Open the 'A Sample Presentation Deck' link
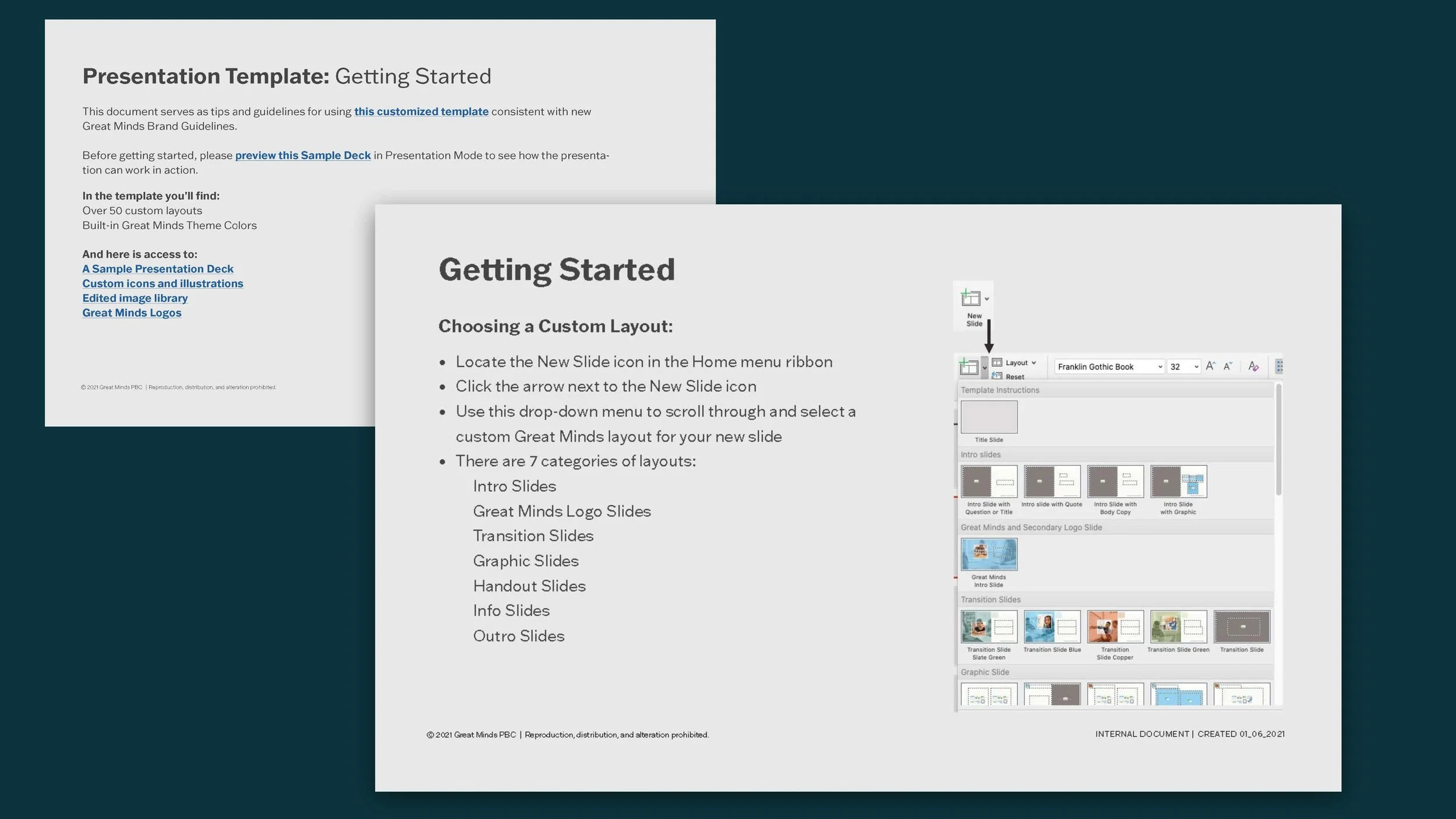 (158, 269)
